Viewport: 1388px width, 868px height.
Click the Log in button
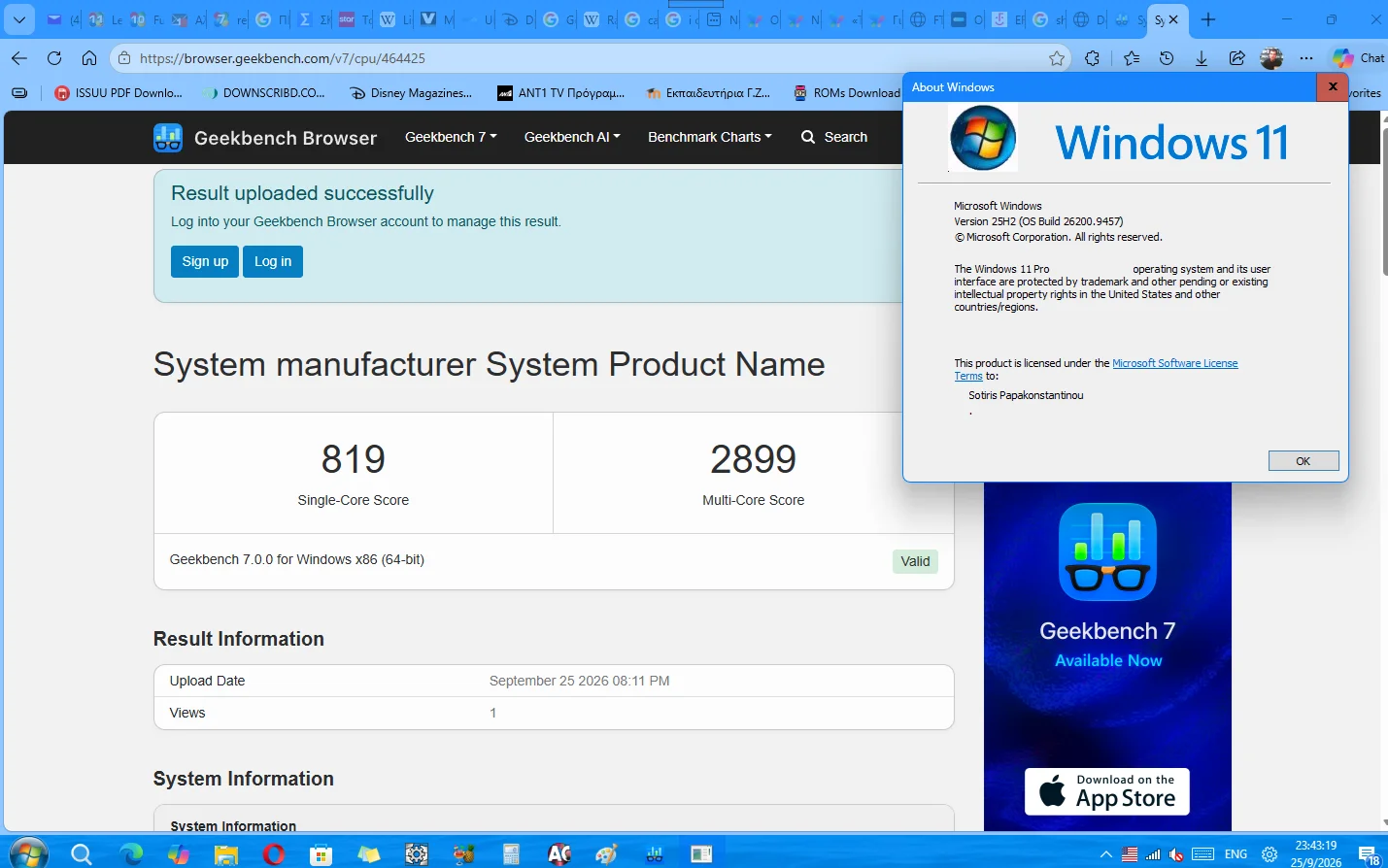pyautogui.click(x=273, y=261)
